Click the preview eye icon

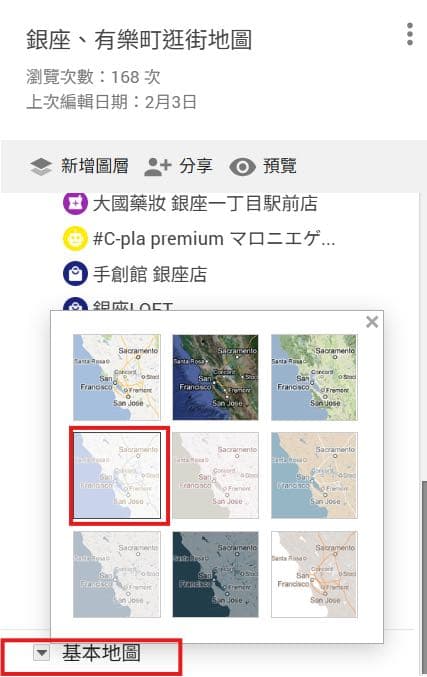[x=242, y=167]
